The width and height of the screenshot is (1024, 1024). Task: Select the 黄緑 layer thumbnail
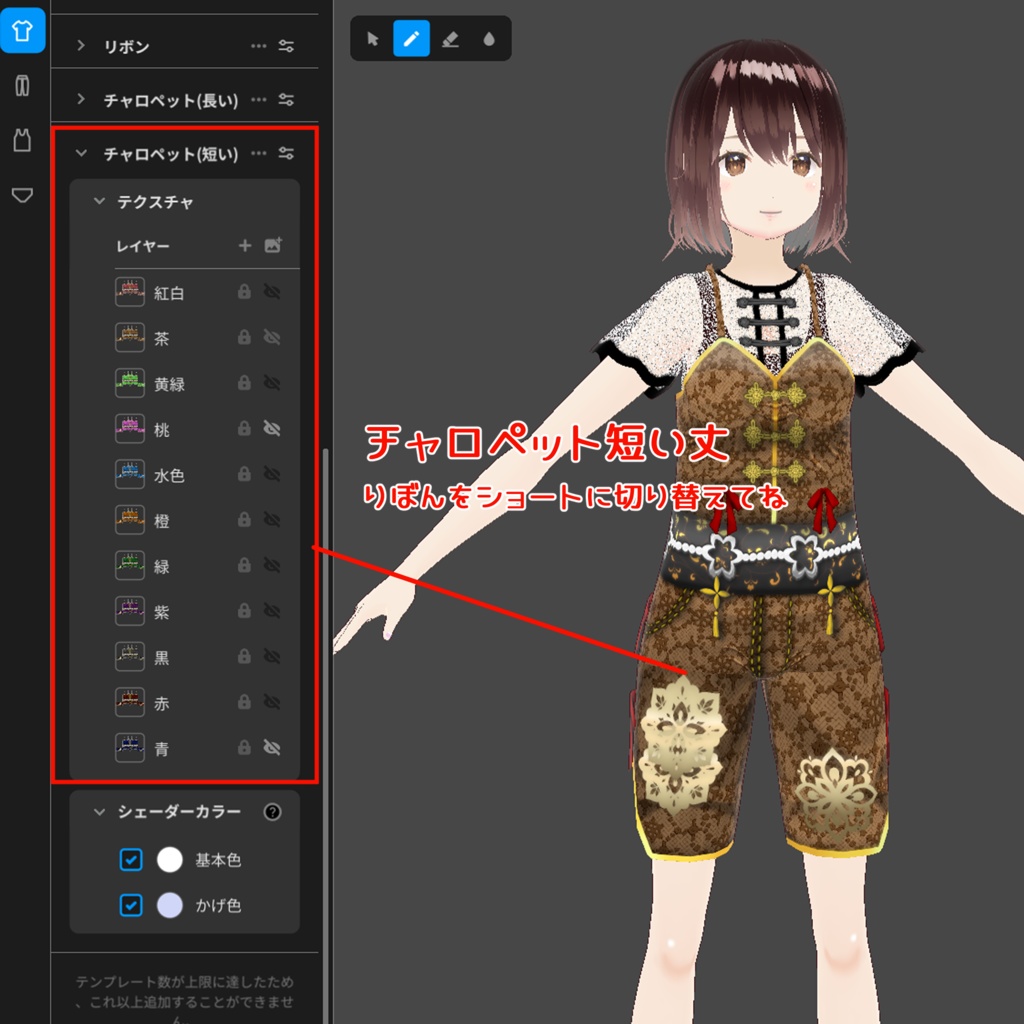tap(130, 383)
